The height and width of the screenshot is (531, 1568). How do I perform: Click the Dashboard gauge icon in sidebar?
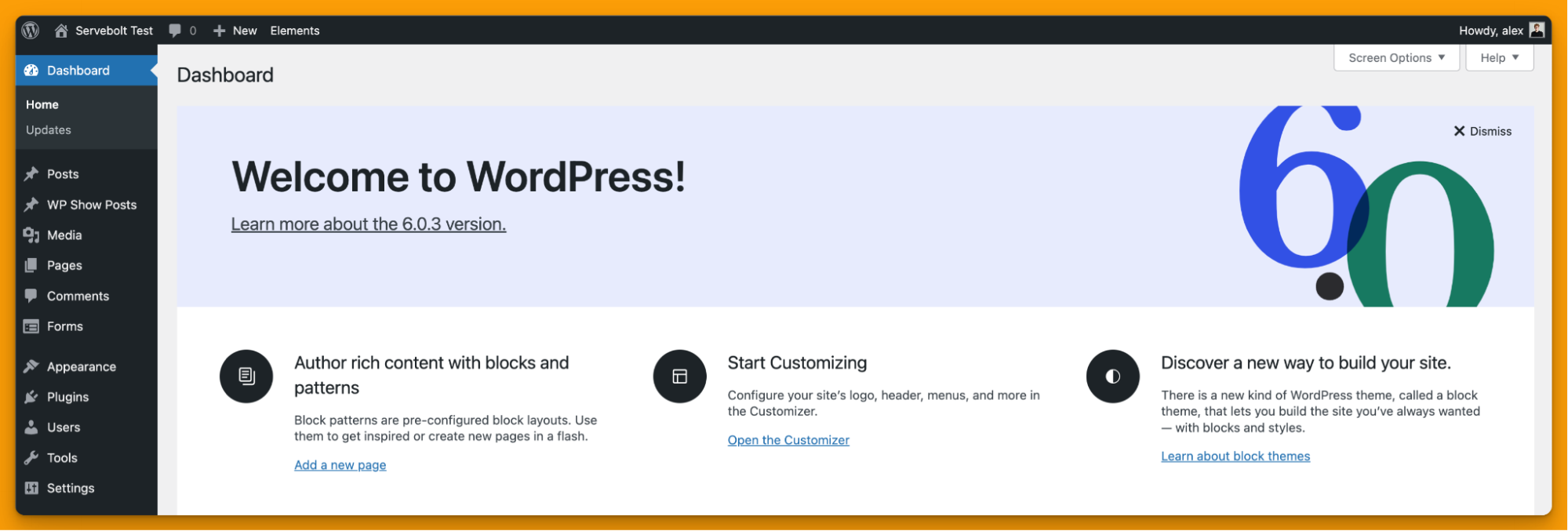31,71
